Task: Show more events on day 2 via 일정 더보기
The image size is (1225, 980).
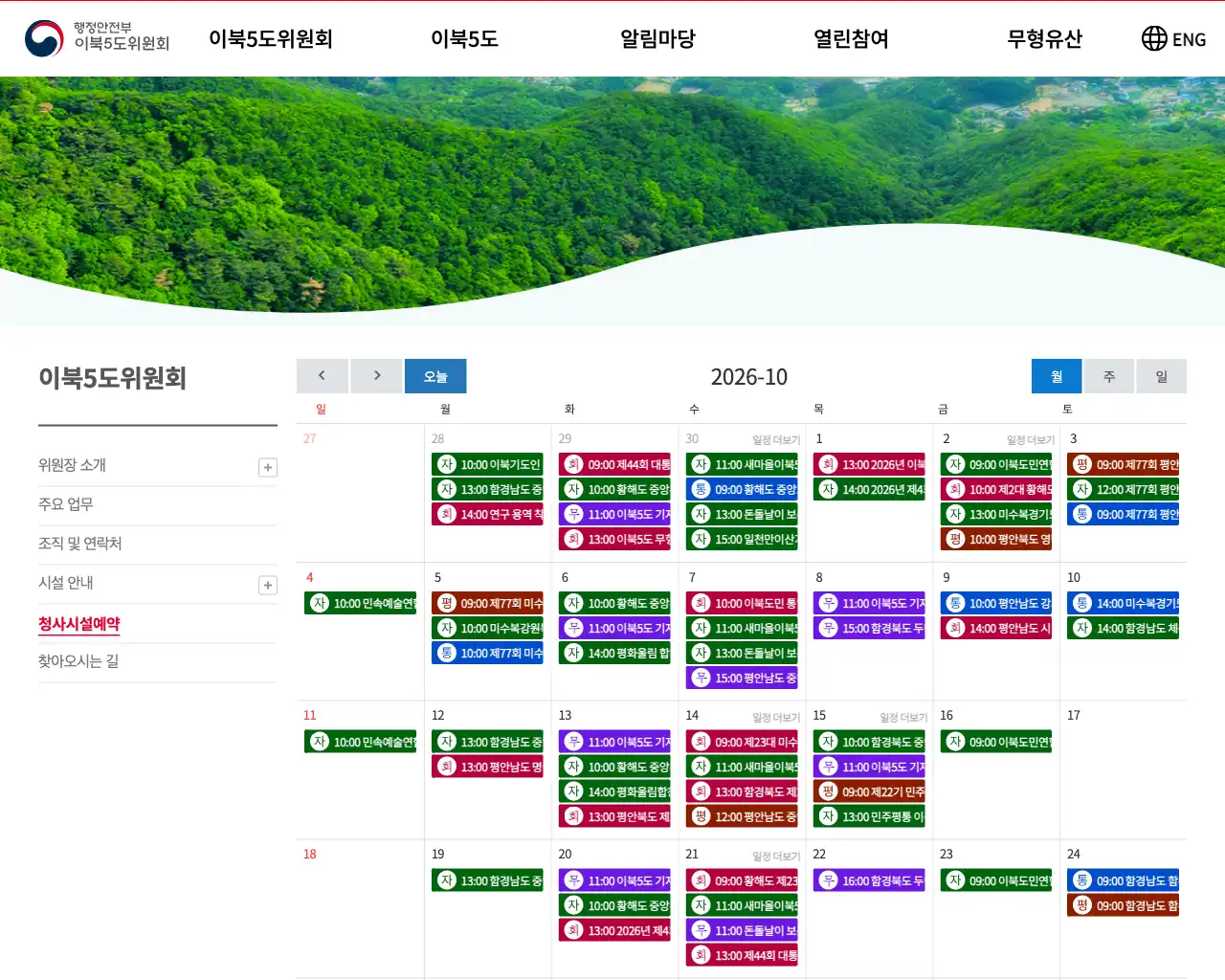Action: pos(1031,440)
